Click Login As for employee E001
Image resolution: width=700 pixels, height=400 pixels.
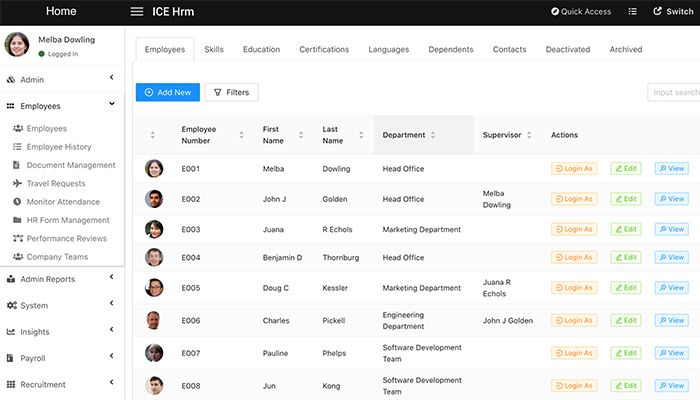[x=574, y=169]
